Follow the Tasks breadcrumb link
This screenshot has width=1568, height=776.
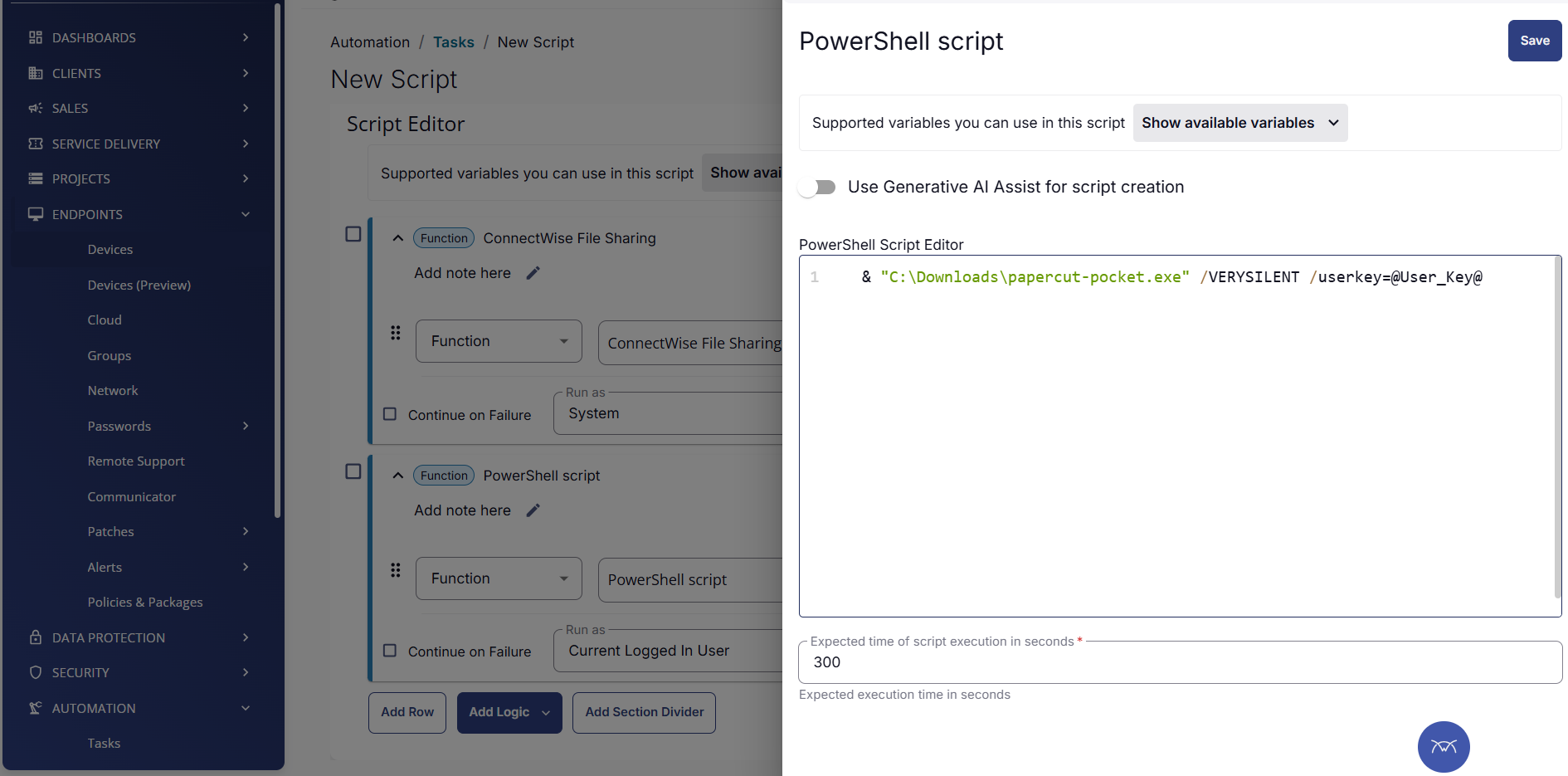(454, 42)
